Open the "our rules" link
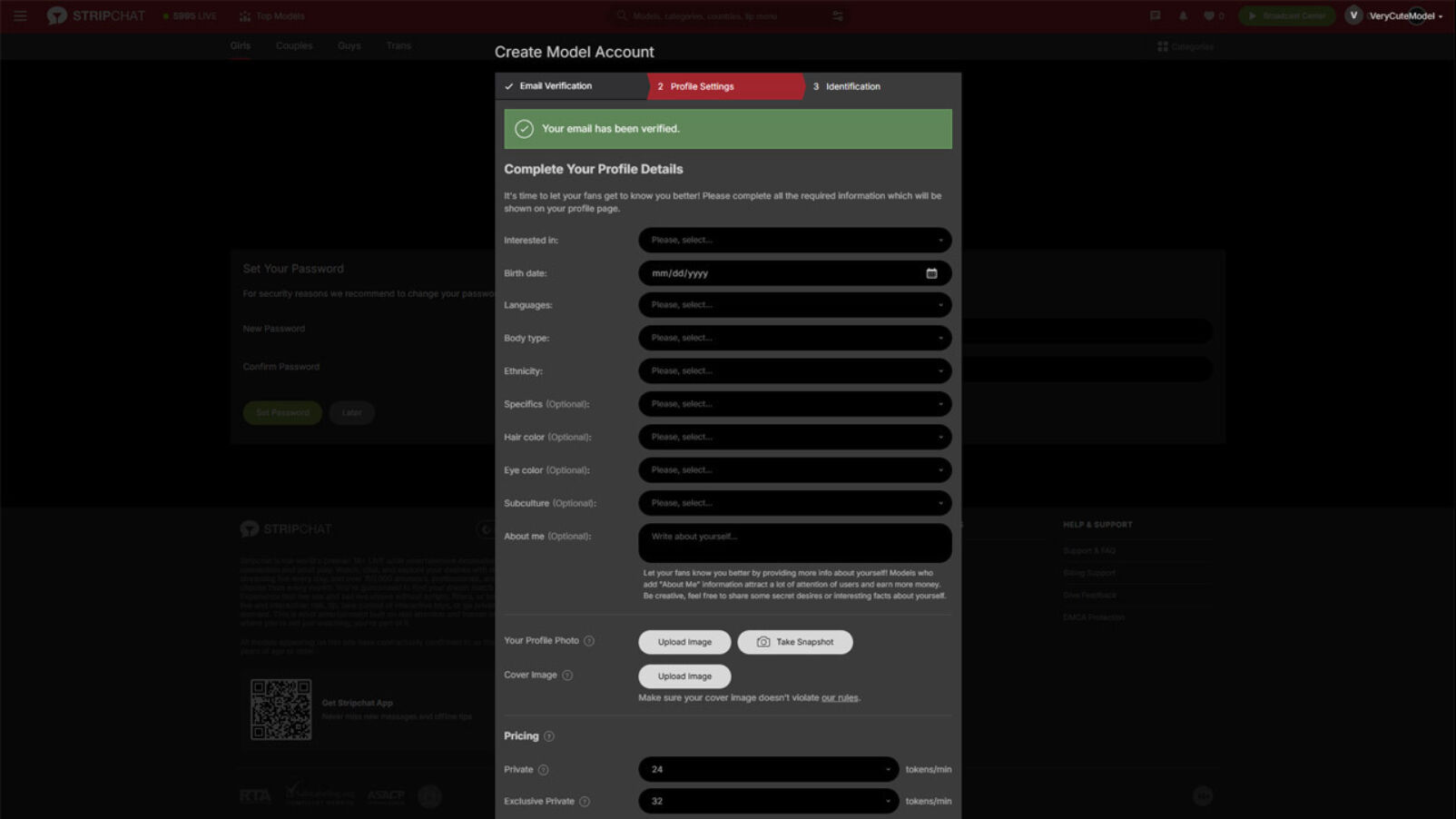 click(839, 698)
